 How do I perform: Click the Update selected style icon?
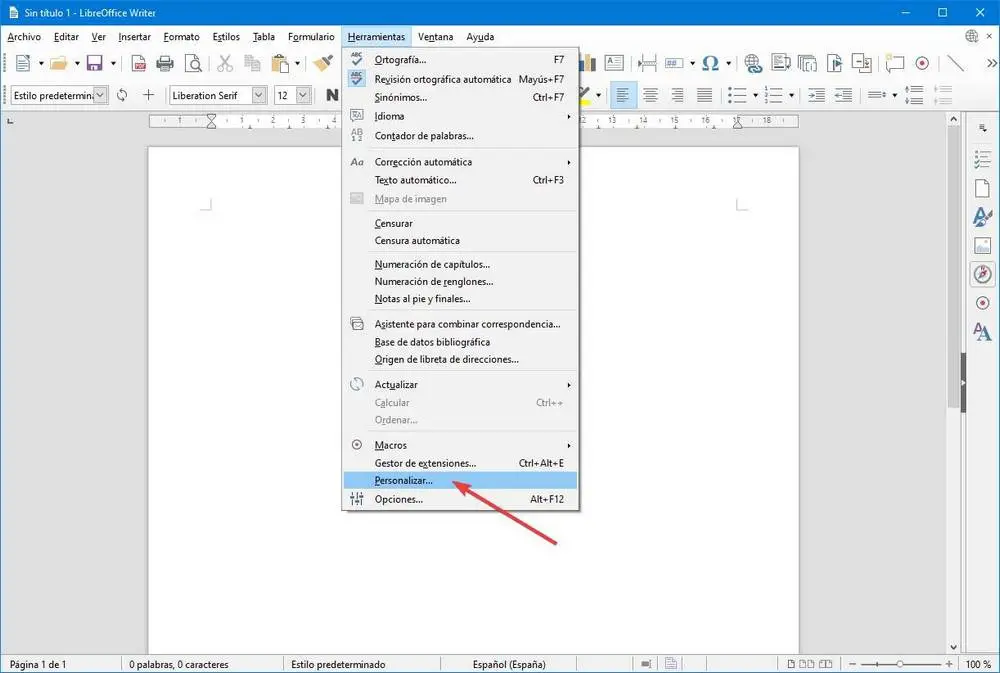tap(122, 95)
